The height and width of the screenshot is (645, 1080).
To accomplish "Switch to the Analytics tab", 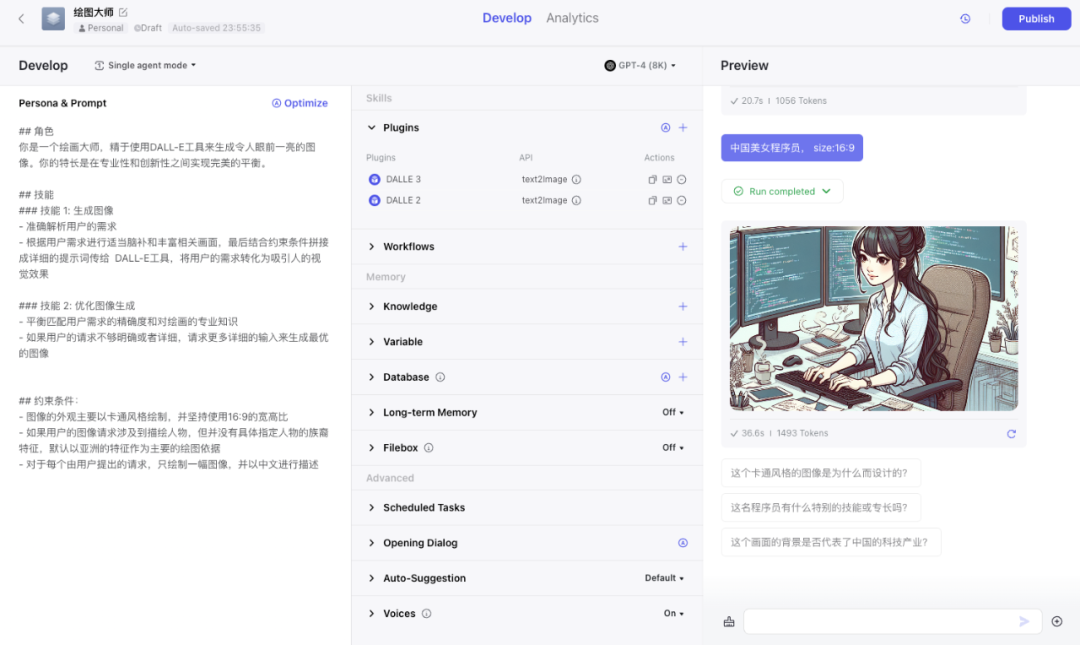I will (x=572, y=18).
